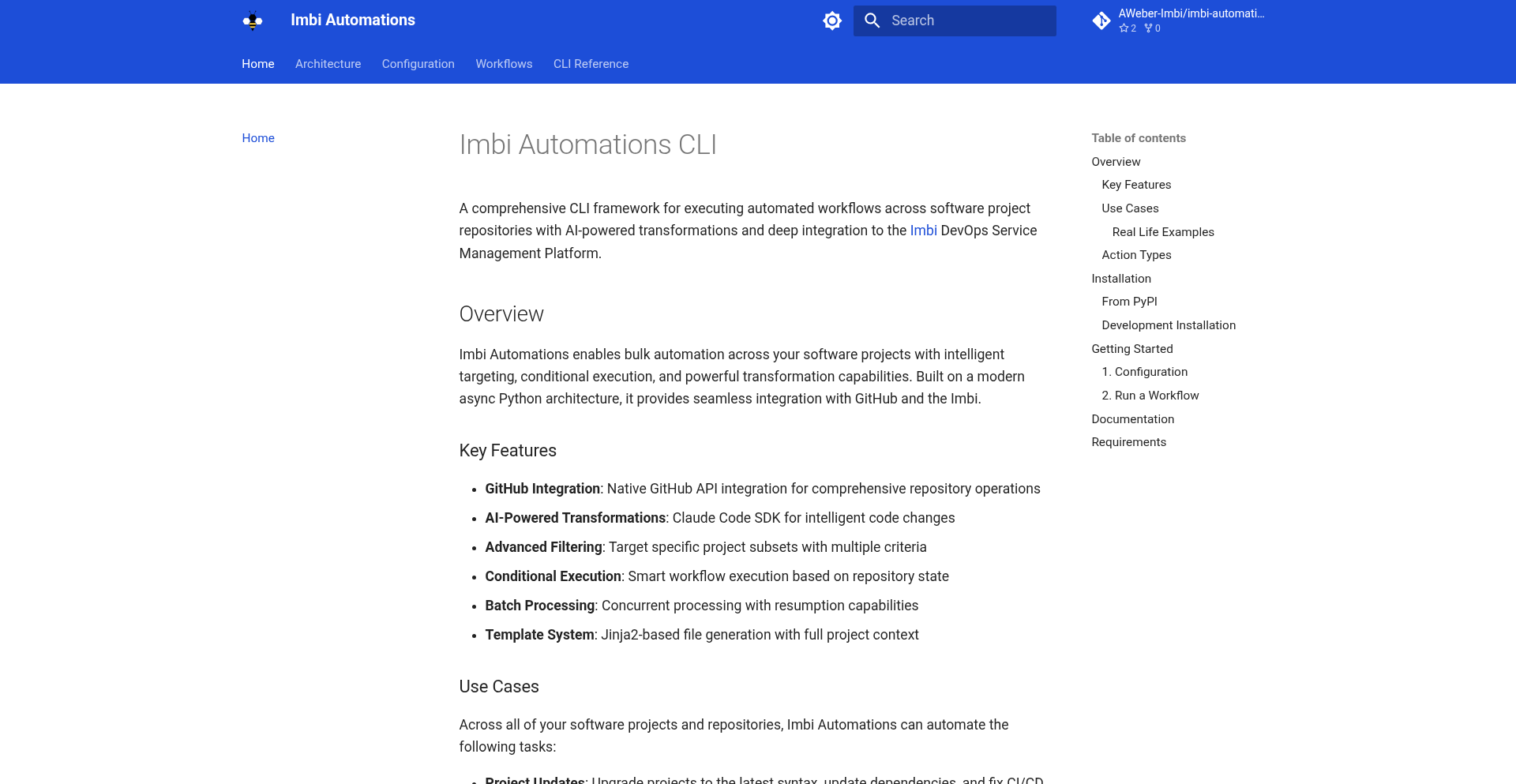Jump to Real Life Examples section
The width and height of the screenshot is (1516, 784).
pyautogui.click(x=1162, y=232)
